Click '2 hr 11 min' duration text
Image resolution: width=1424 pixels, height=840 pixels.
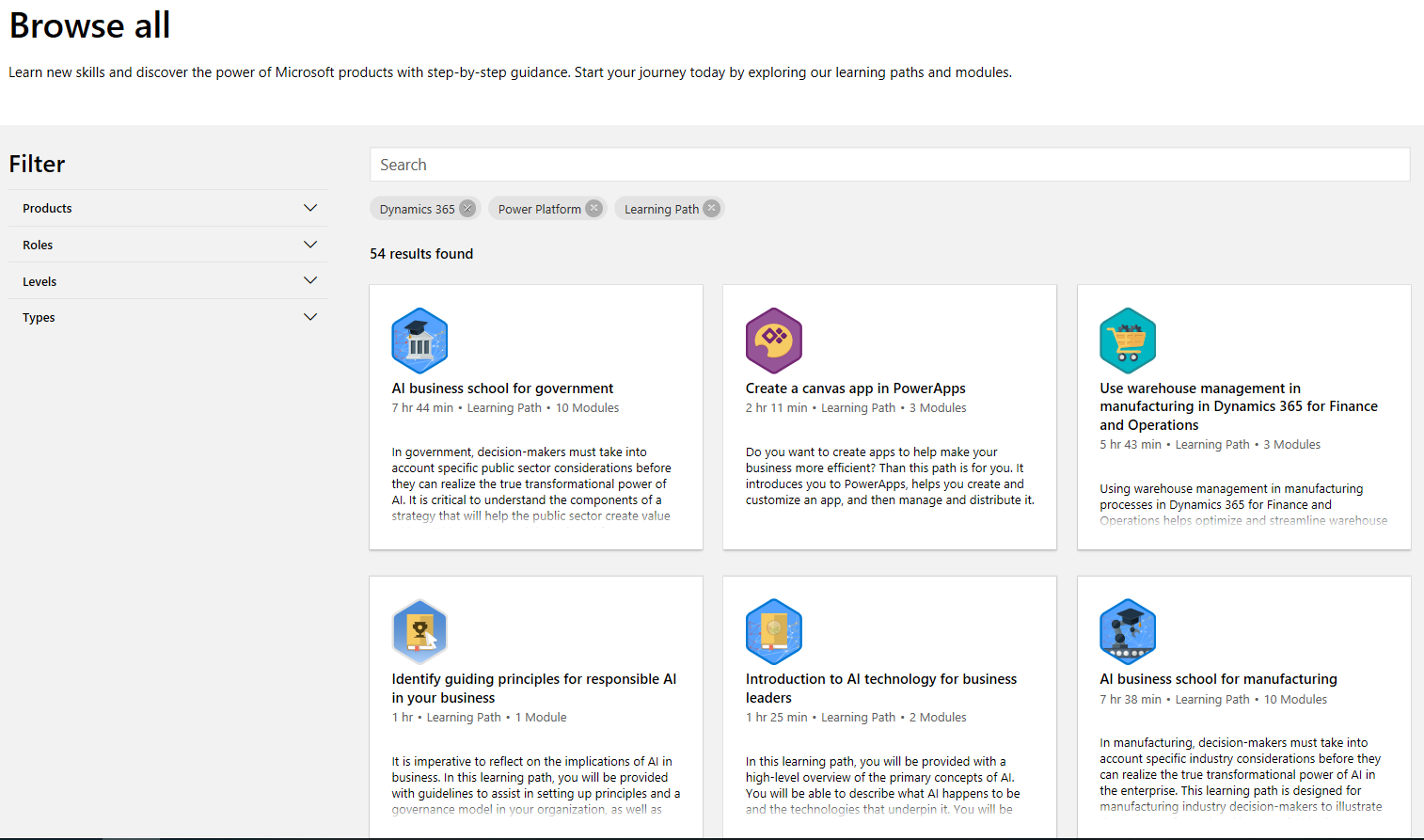pos(777,408)
